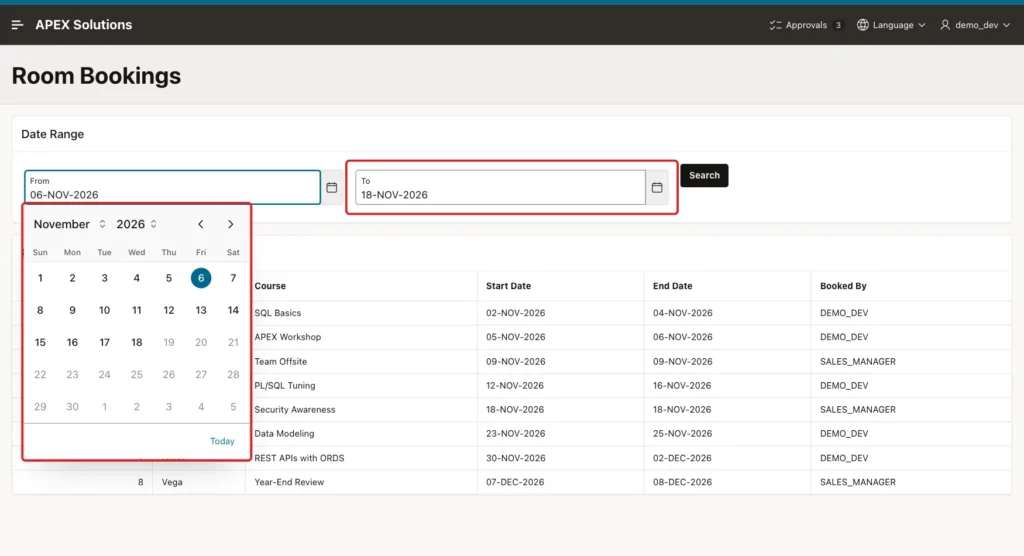Go to next month in calendar
Screen dimensions: 1024x556
231,224
